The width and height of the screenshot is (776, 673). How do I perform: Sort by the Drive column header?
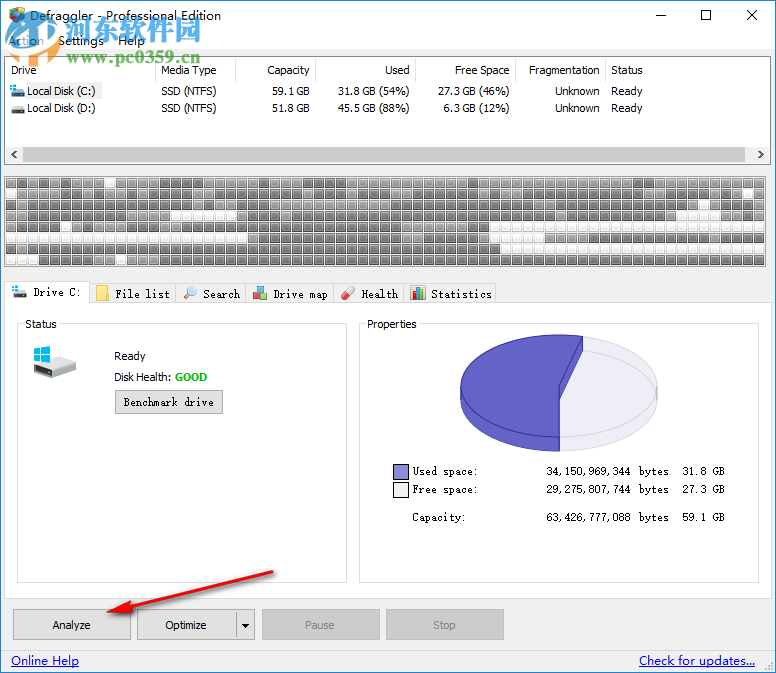click(81, 70)
